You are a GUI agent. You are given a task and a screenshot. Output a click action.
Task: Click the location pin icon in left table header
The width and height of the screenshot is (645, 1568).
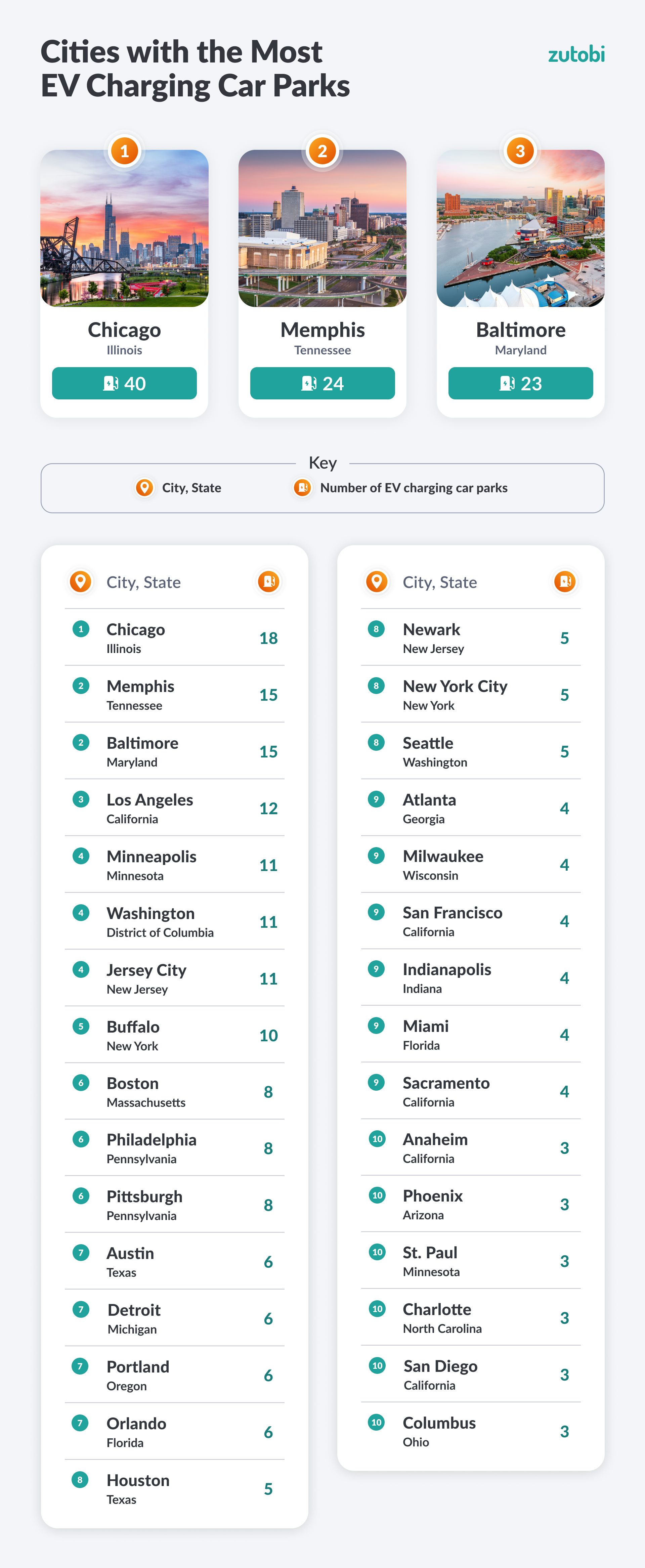tap(80, 581)
